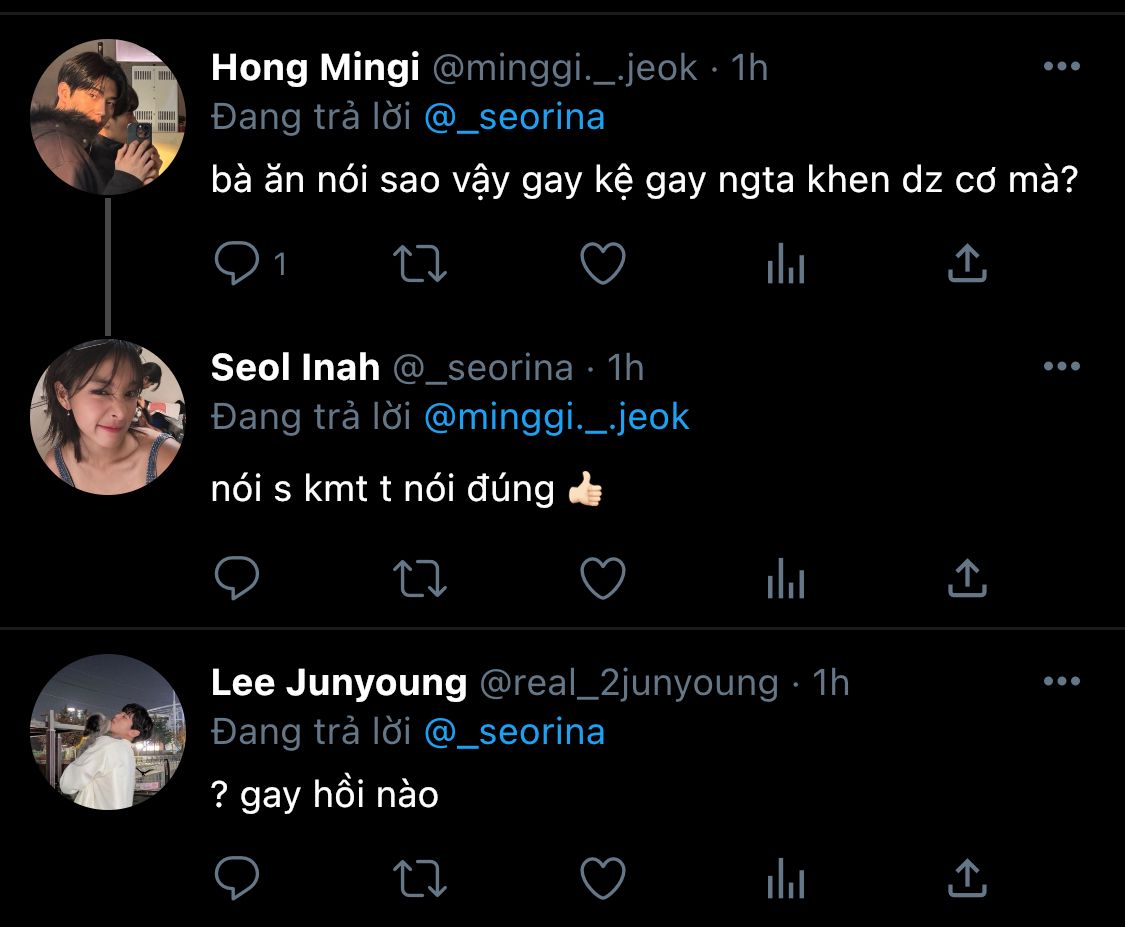The width and height of the screenshot is (1125, 927).
Task: Reply to Hong Mingi's tweet
Action: tap(238, 264)
